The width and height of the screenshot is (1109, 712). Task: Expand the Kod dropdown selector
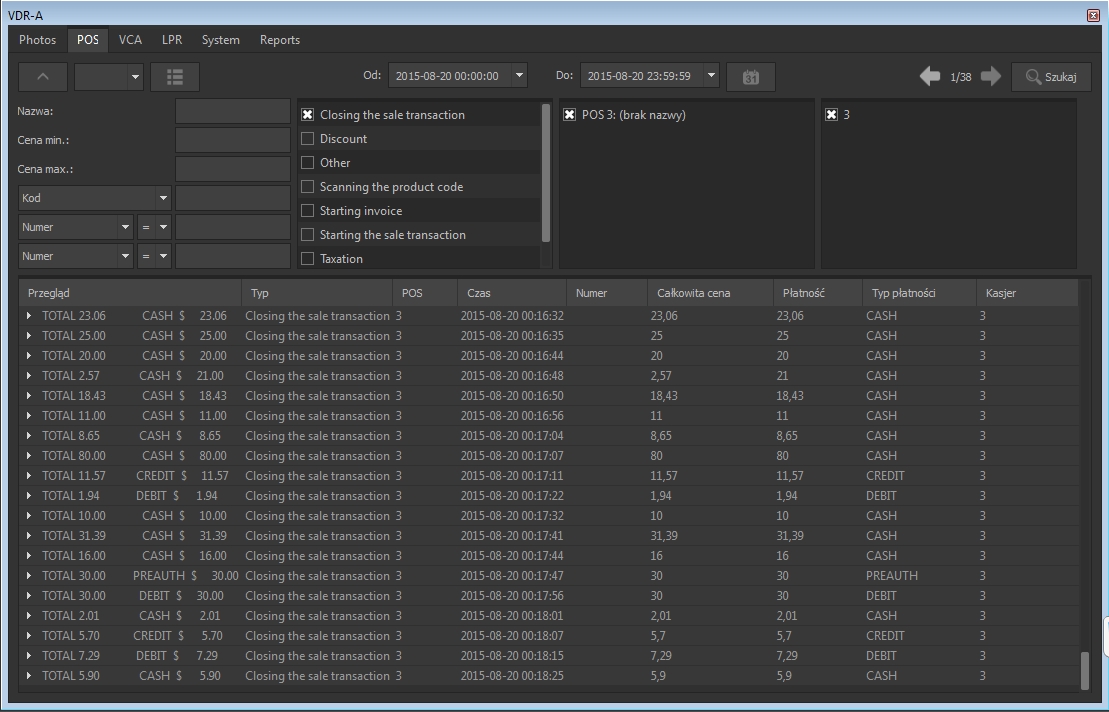tap(163, 198)
